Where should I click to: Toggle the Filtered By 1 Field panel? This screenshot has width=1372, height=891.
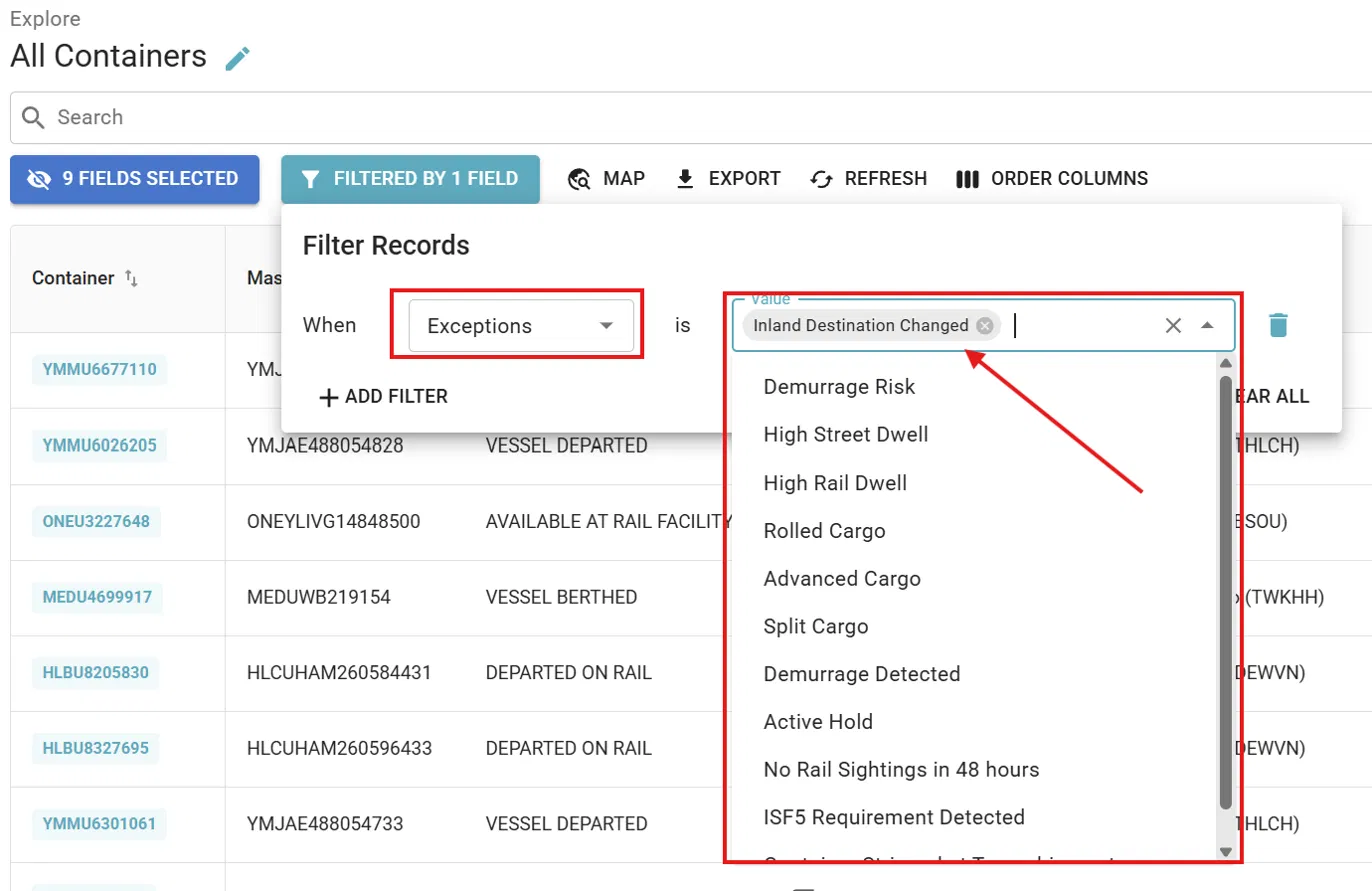[x=410, y=179]
